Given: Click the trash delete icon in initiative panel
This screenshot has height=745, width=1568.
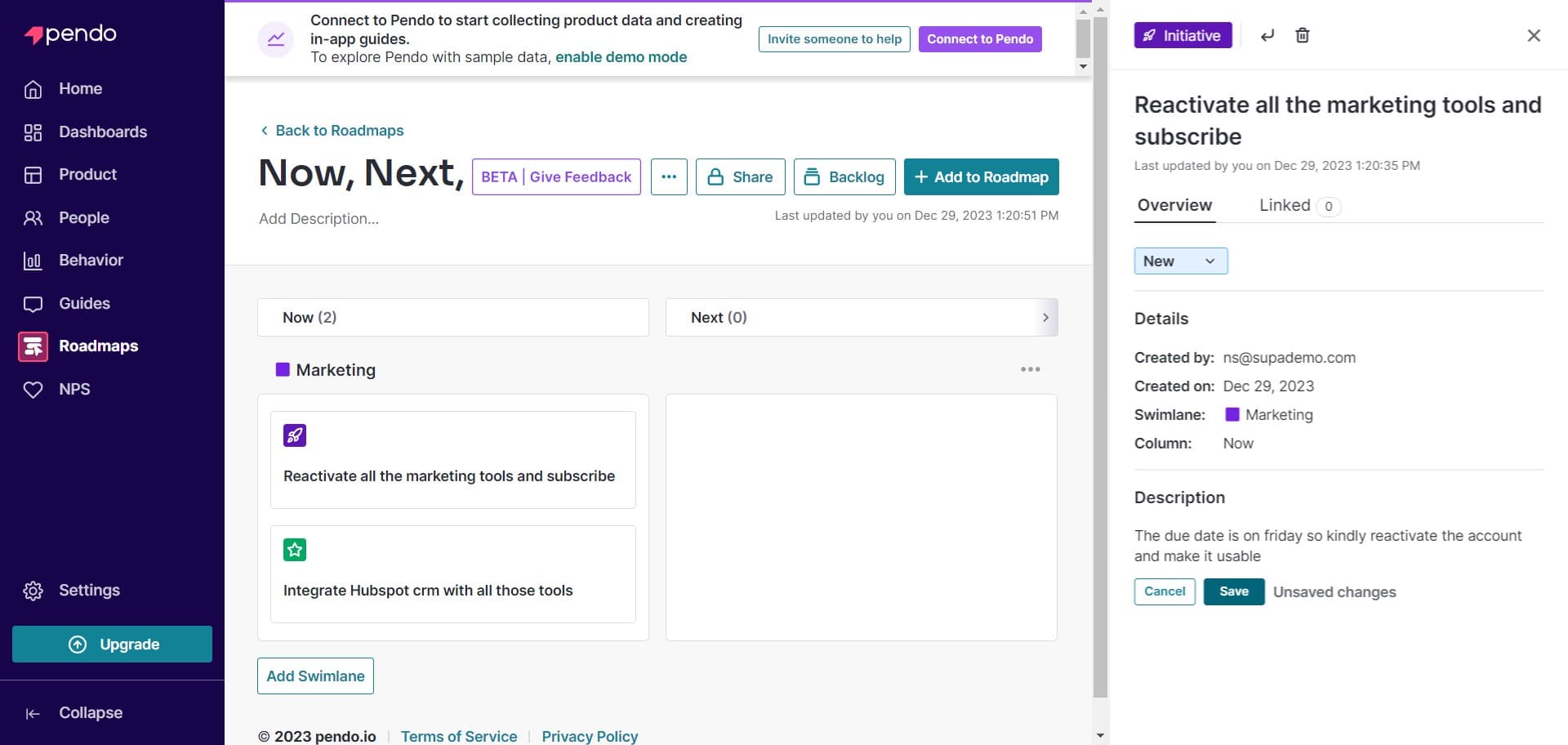Looking at the screenshot, I should pyautogui.click(x=1303, y=35).
